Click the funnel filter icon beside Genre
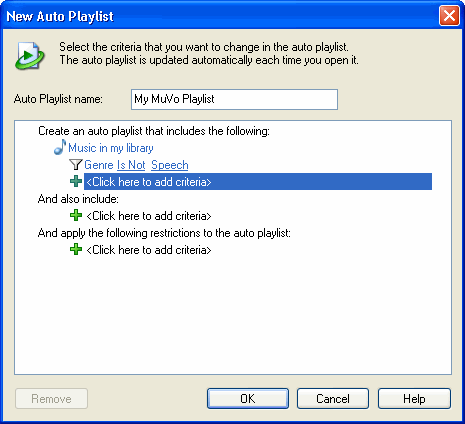The height and width of the screenshot is (424, 465). (76, 164)
